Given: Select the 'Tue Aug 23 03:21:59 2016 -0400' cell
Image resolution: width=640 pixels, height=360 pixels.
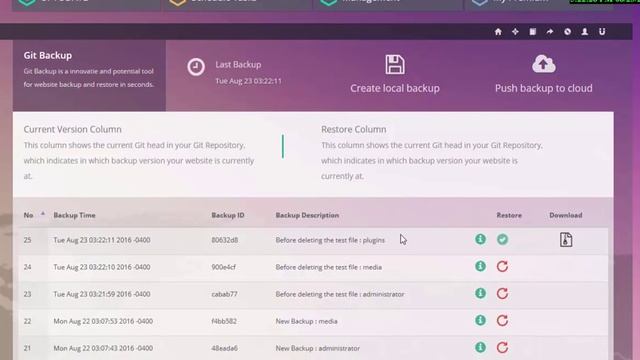Looking at the screenshot, I should [x=102, y=294].
